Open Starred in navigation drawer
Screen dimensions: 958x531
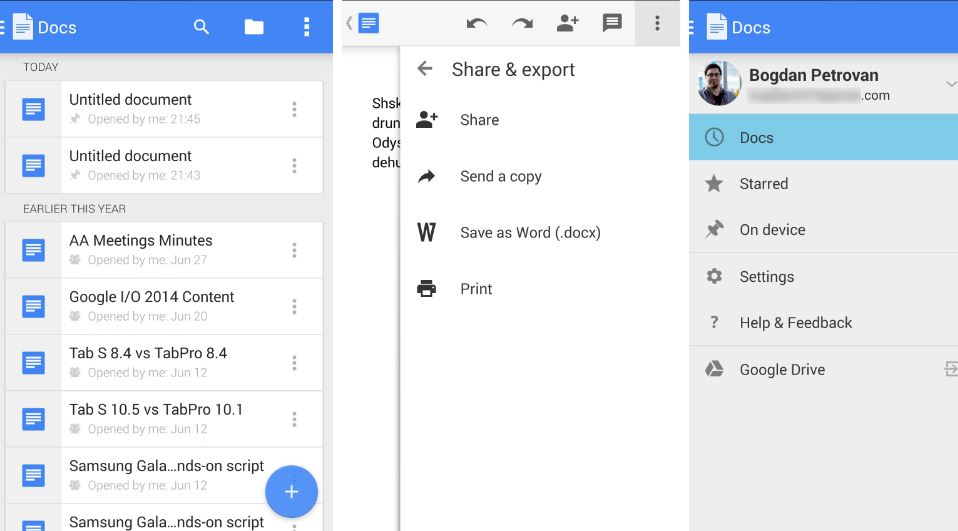pos(824,183)
